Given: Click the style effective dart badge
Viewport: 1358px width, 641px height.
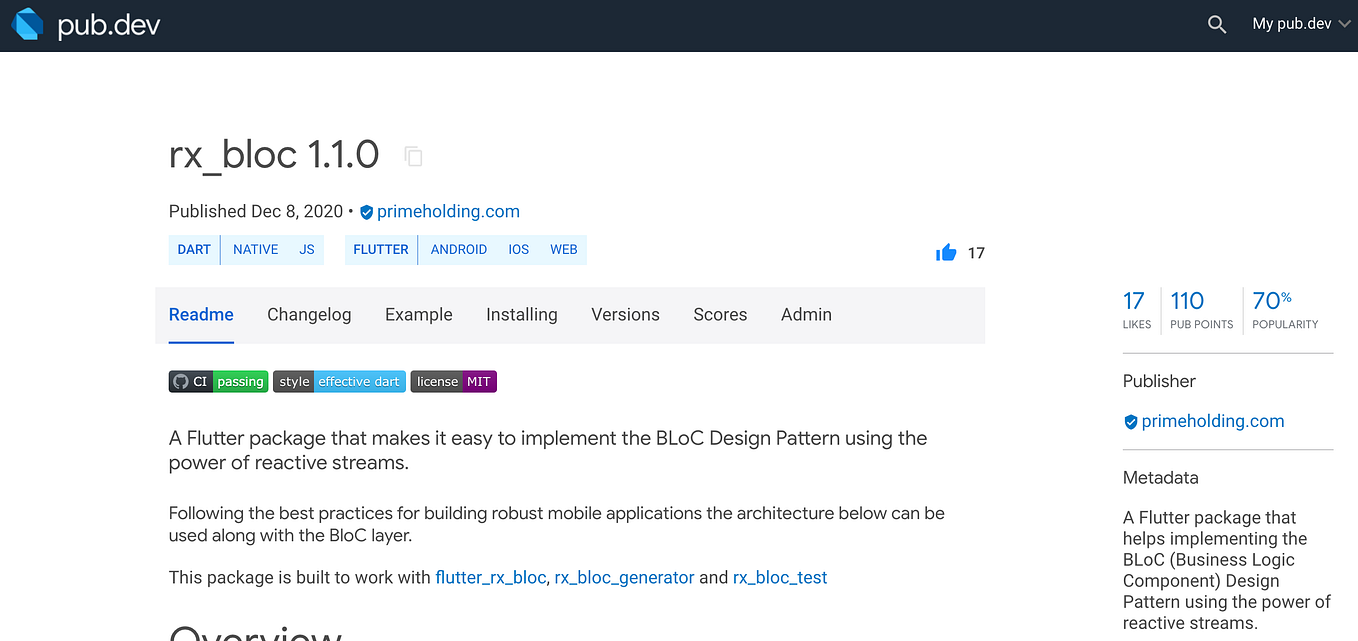Looking at the screenshot, I should (x=339, y=381).
